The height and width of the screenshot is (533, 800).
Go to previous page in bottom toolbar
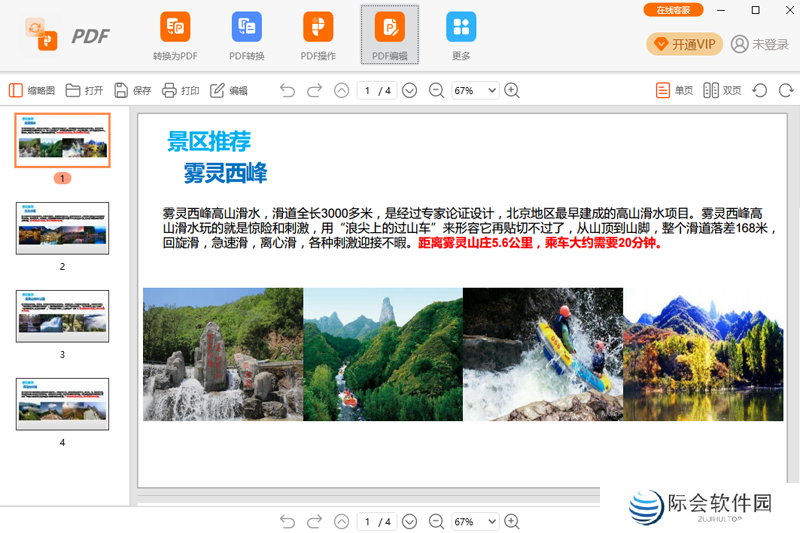(341, 521)
